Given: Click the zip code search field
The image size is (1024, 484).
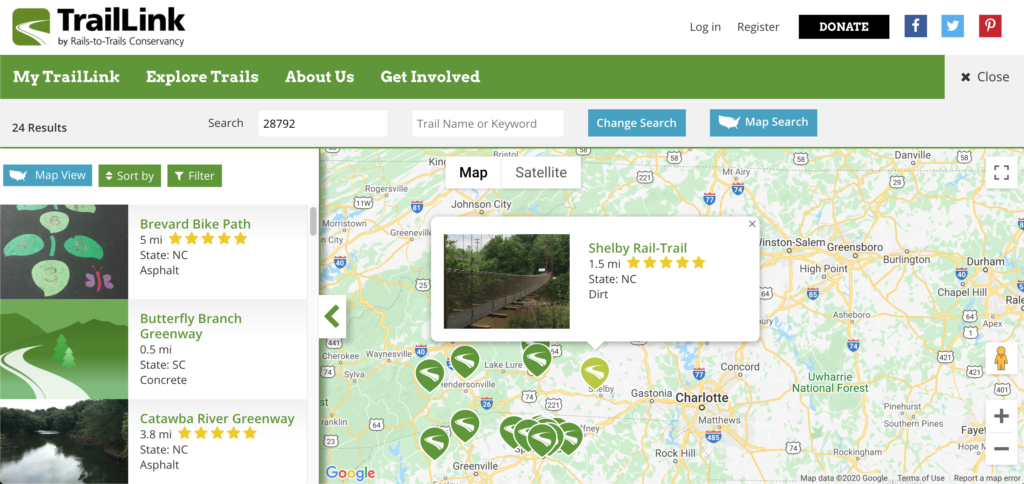Looking at the screenshot, I should [x=323, y=123].
